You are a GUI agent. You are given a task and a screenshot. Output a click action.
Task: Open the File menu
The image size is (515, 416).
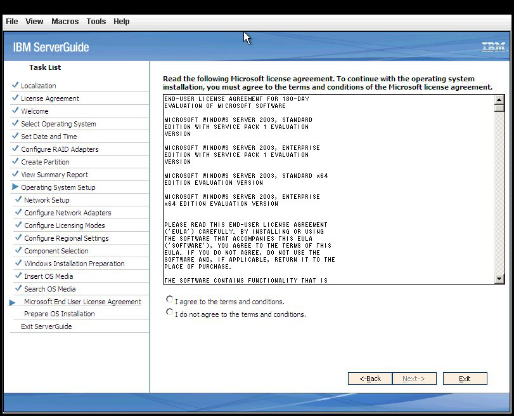pyautogui.click(x=12, y=21)
